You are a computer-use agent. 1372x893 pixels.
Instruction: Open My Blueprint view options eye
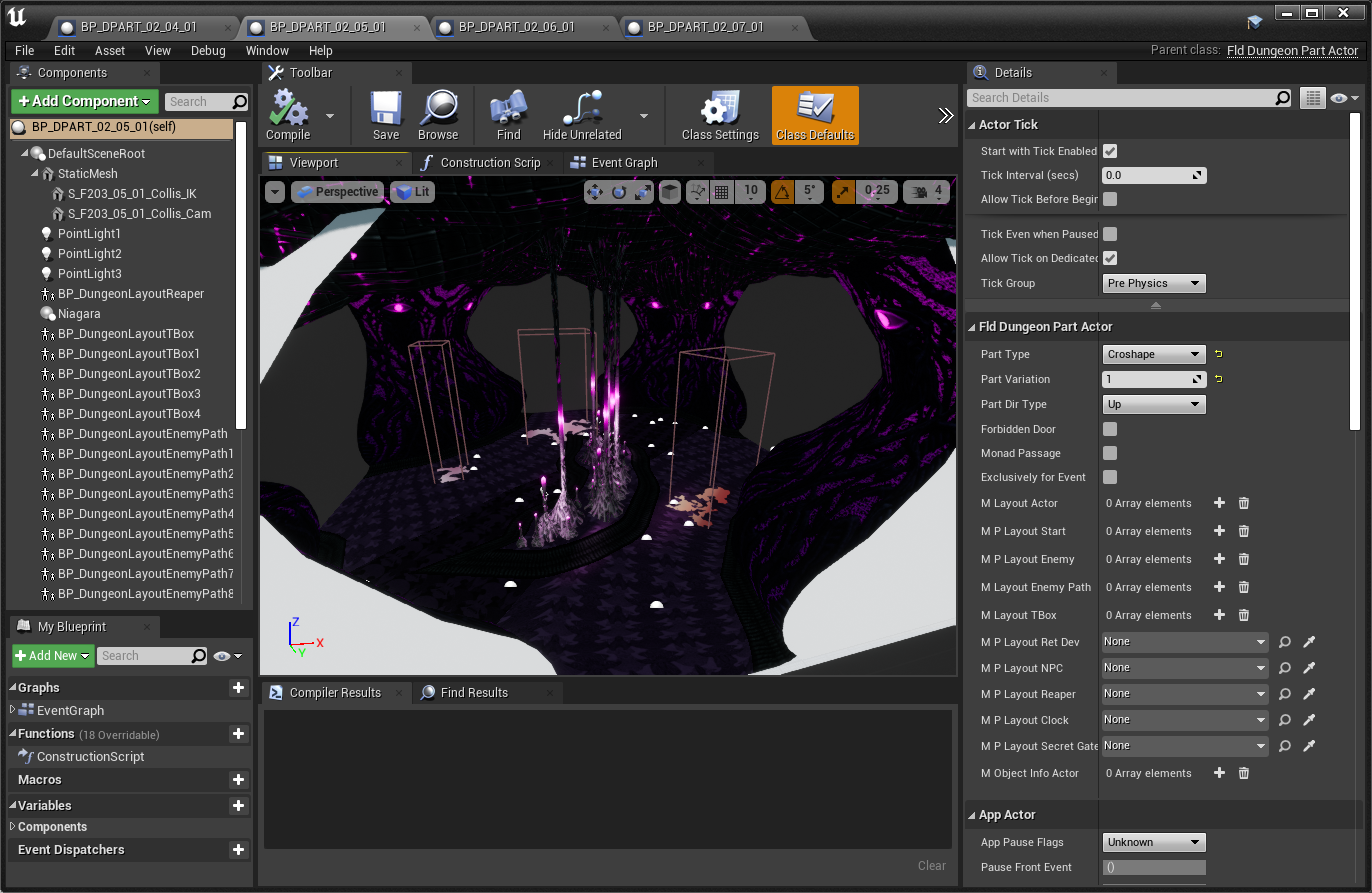pyautogui.click(x=227, y=656)
